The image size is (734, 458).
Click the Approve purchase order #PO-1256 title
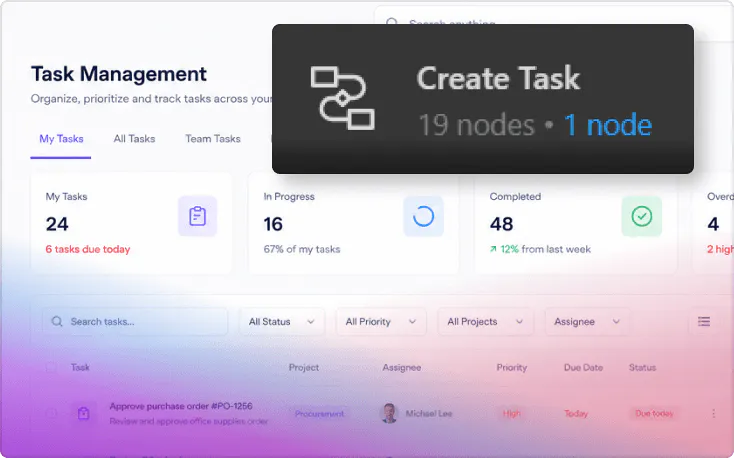(181, 406)
